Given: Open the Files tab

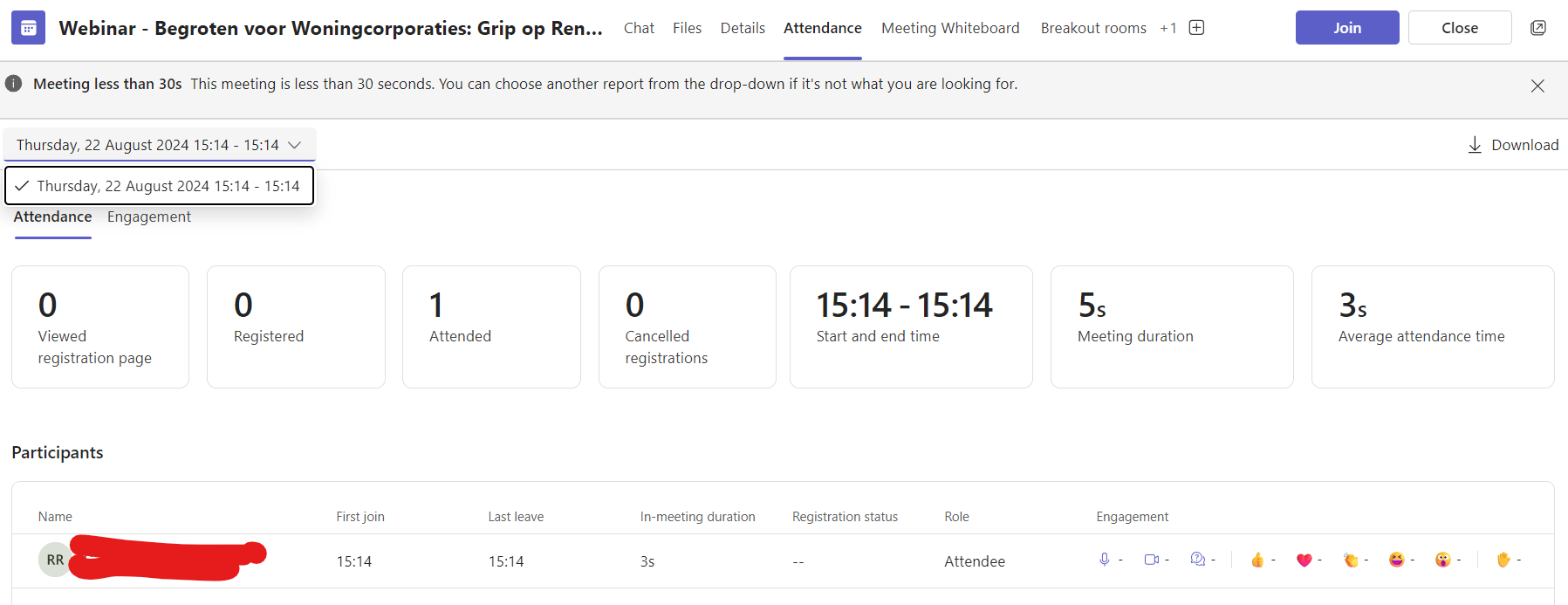Looking at the screenshot, I should (x=687, y=28).
